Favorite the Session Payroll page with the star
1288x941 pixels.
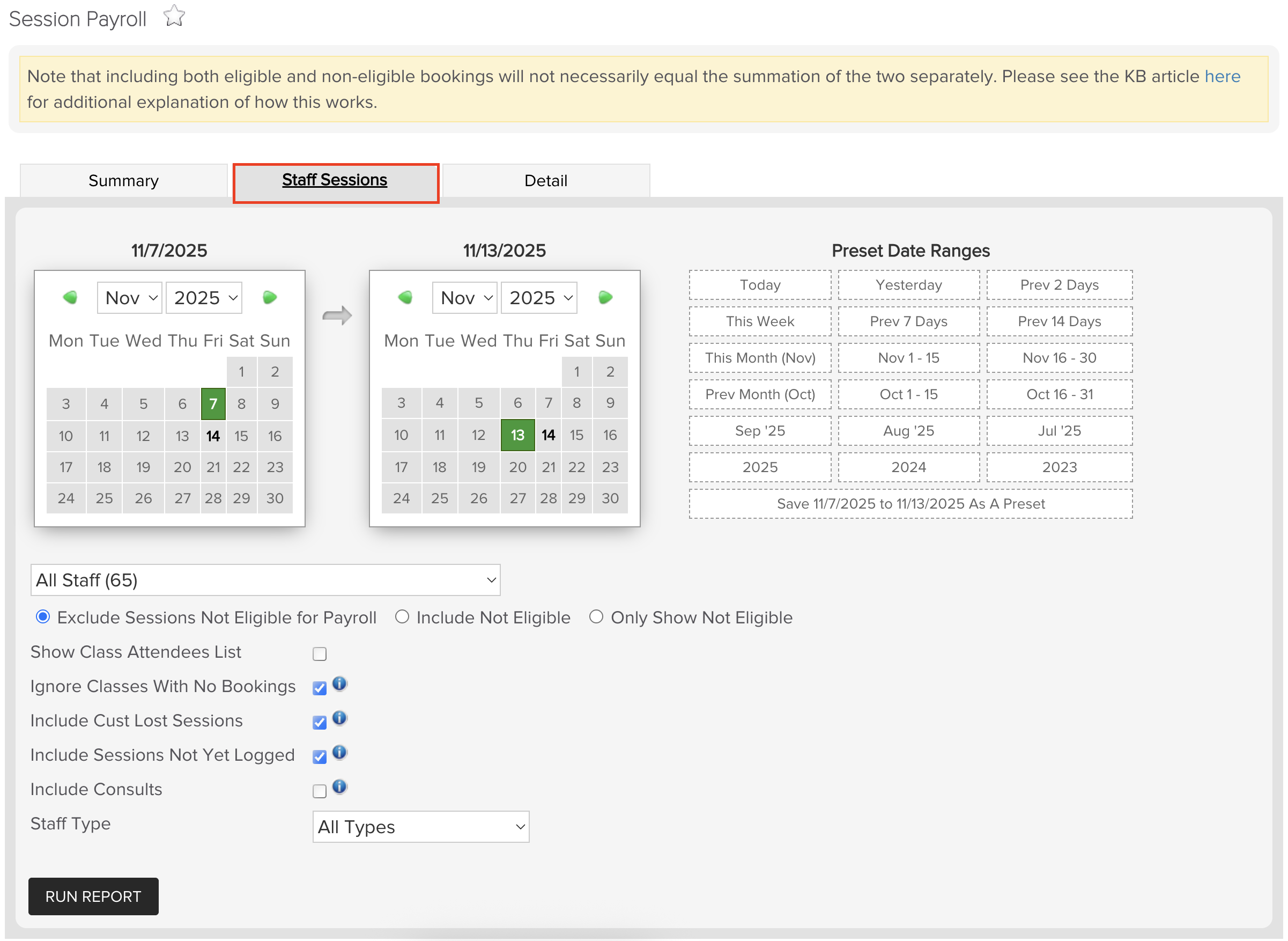click(174, 17)
